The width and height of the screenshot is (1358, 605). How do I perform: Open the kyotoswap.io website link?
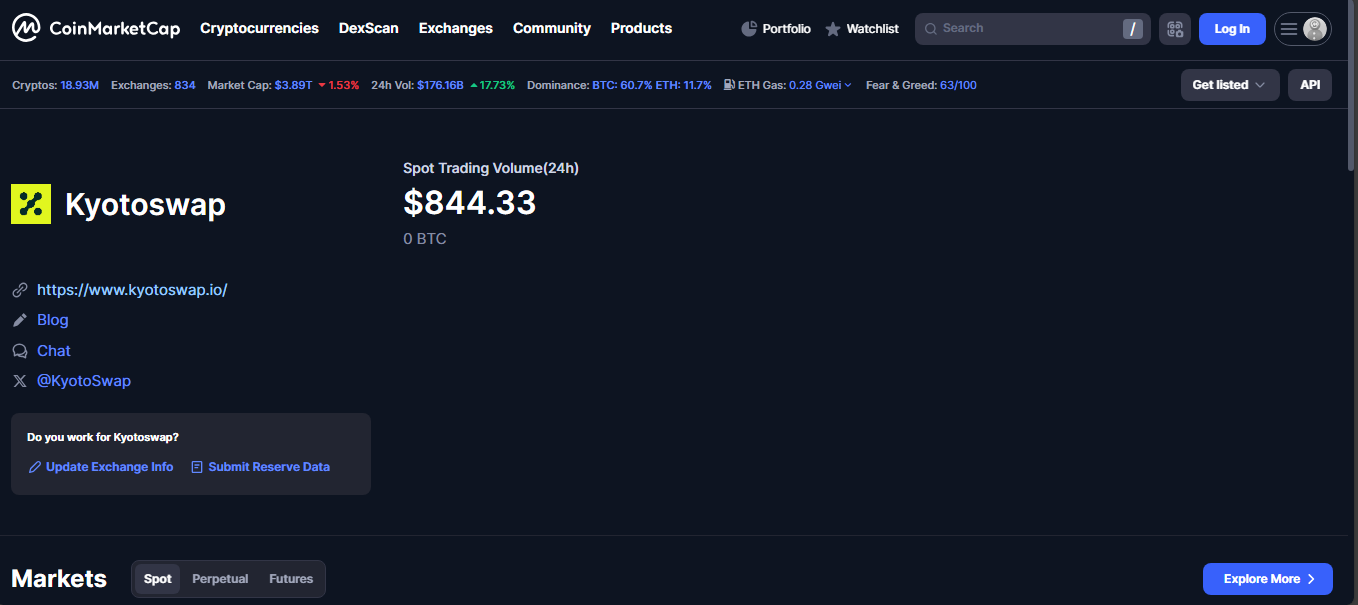pos(132,290)
